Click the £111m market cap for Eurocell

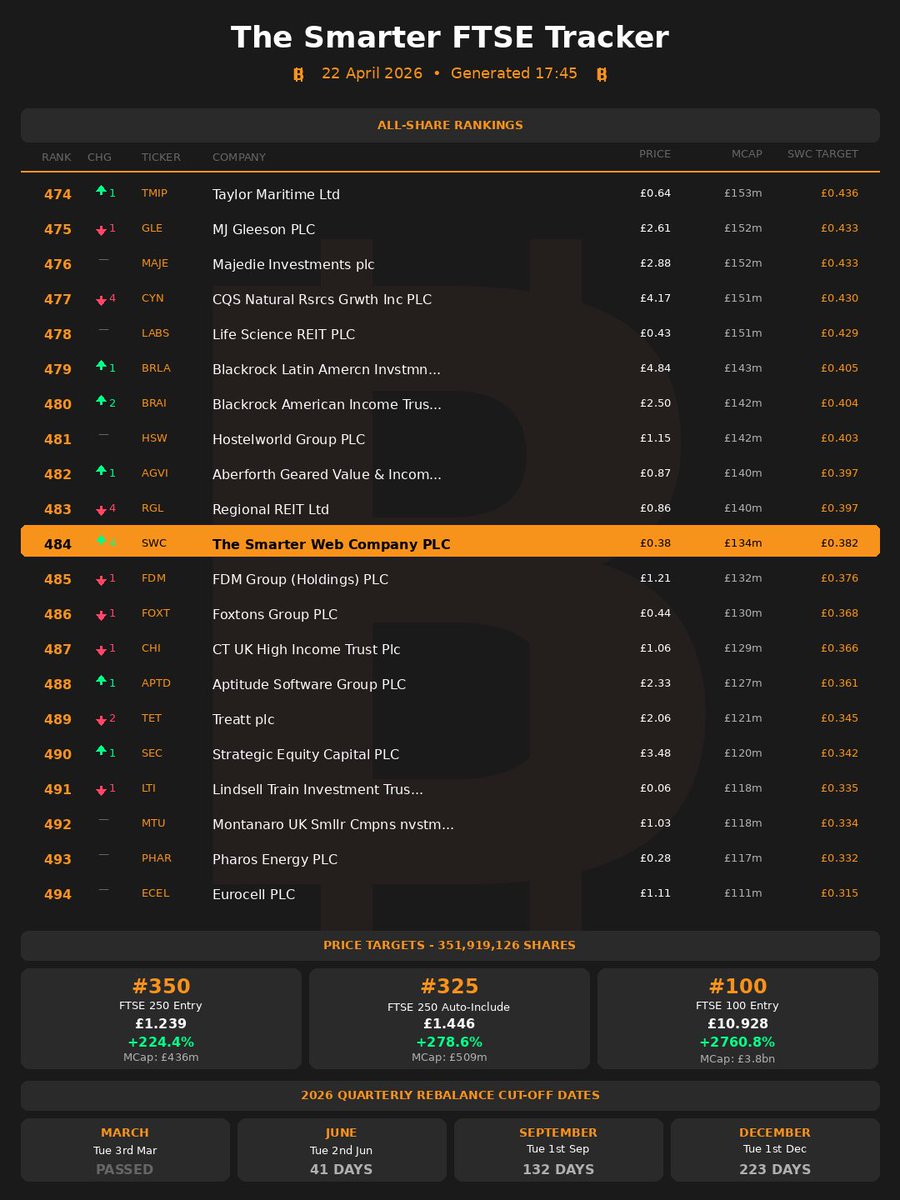point(743,893)
